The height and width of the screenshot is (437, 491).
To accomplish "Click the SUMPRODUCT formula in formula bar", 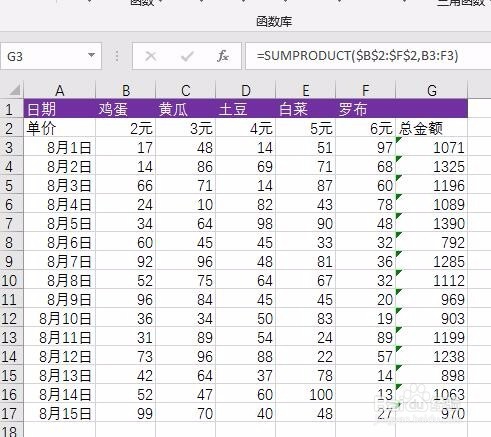I will (x=357, y=56).
